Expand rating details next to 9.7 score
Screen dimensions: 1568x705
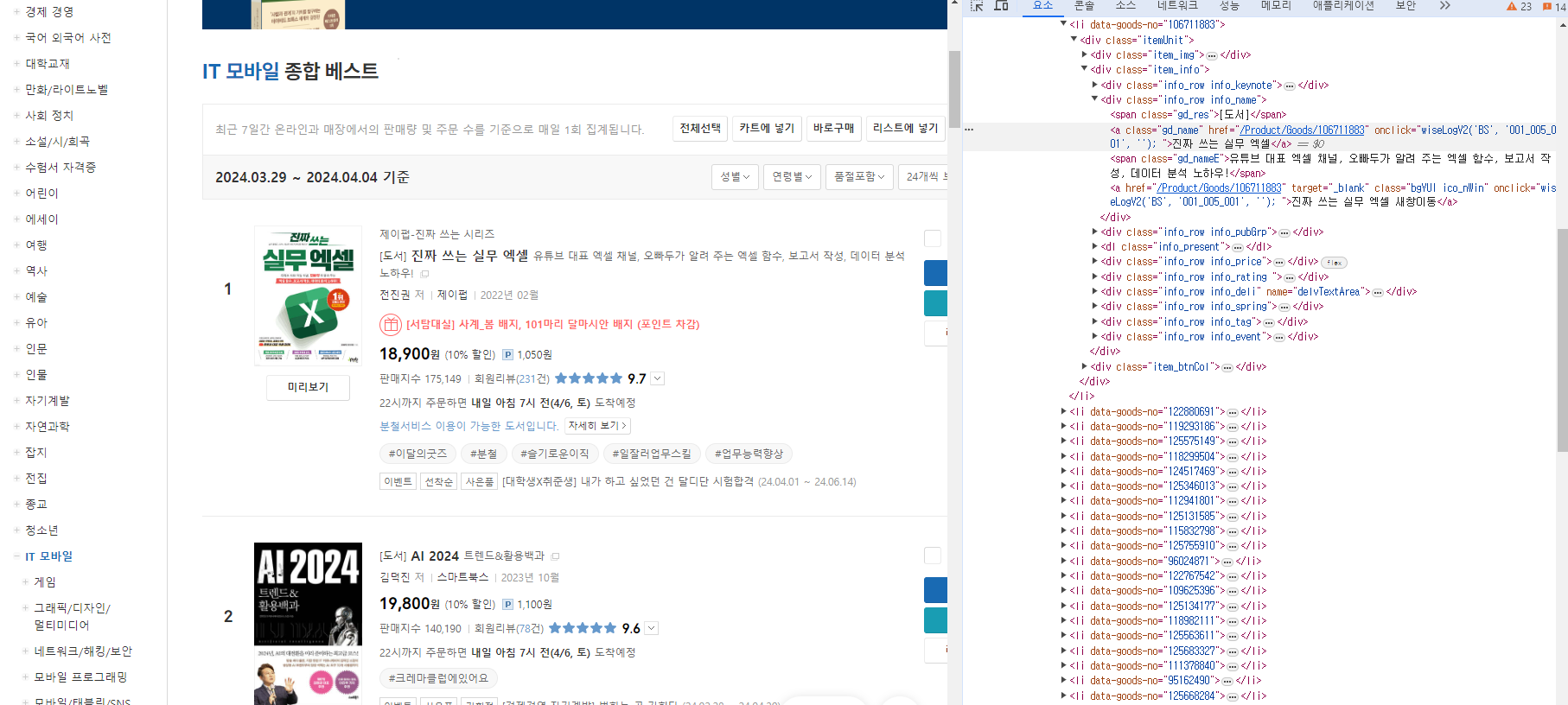tap(658, 378)
